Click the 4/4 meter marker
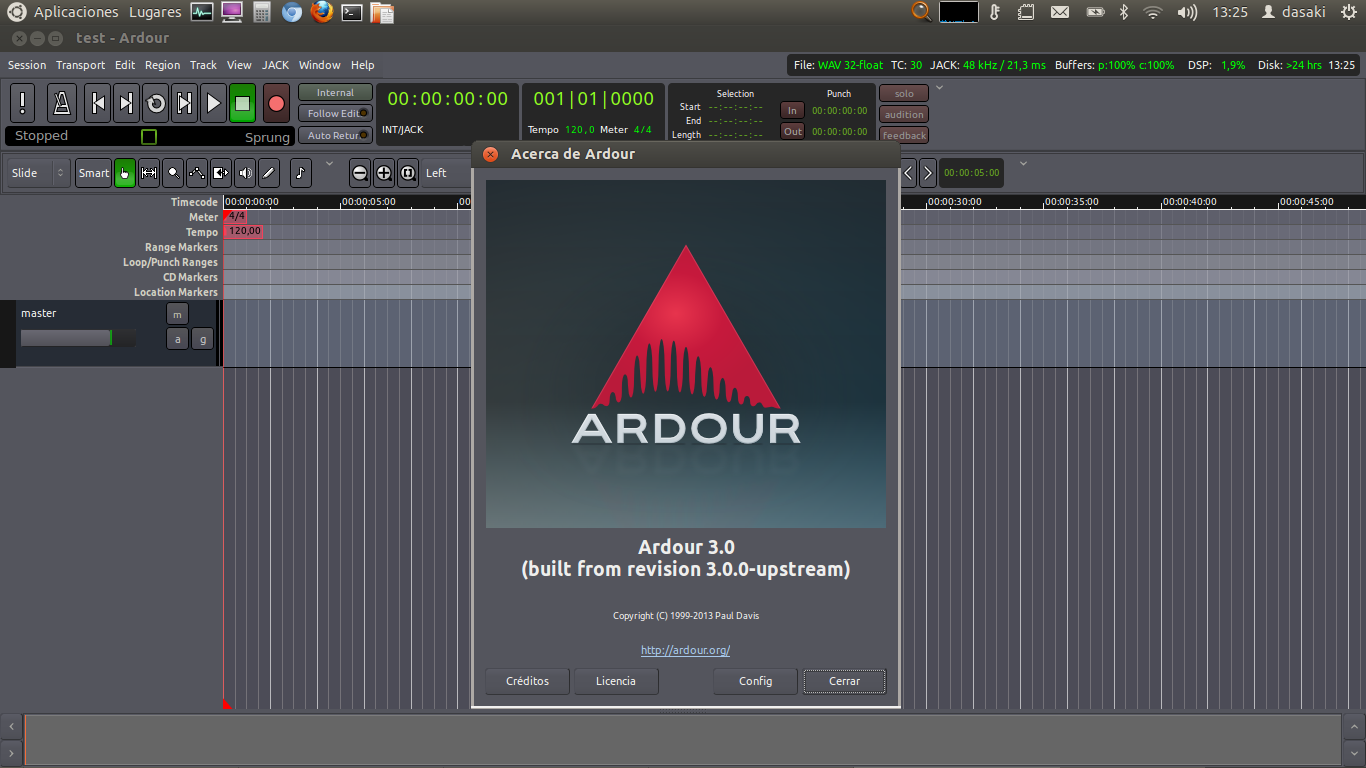The height and width of the screenshot is (768, 1366). click(236, 216)
